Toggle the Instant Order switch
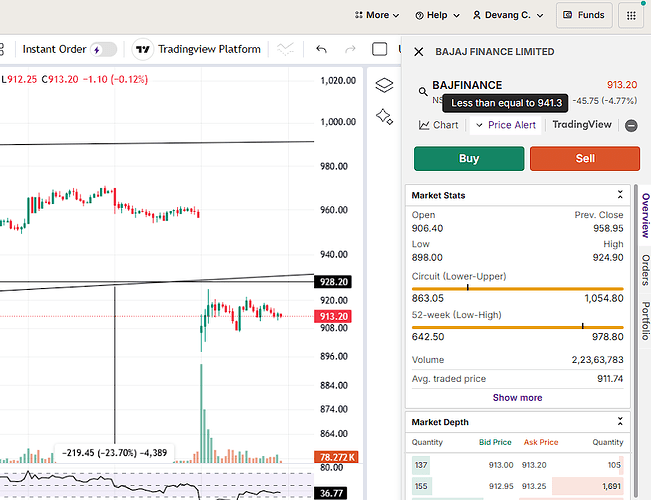This screenshot has height=500, width=651. point(103,49)
